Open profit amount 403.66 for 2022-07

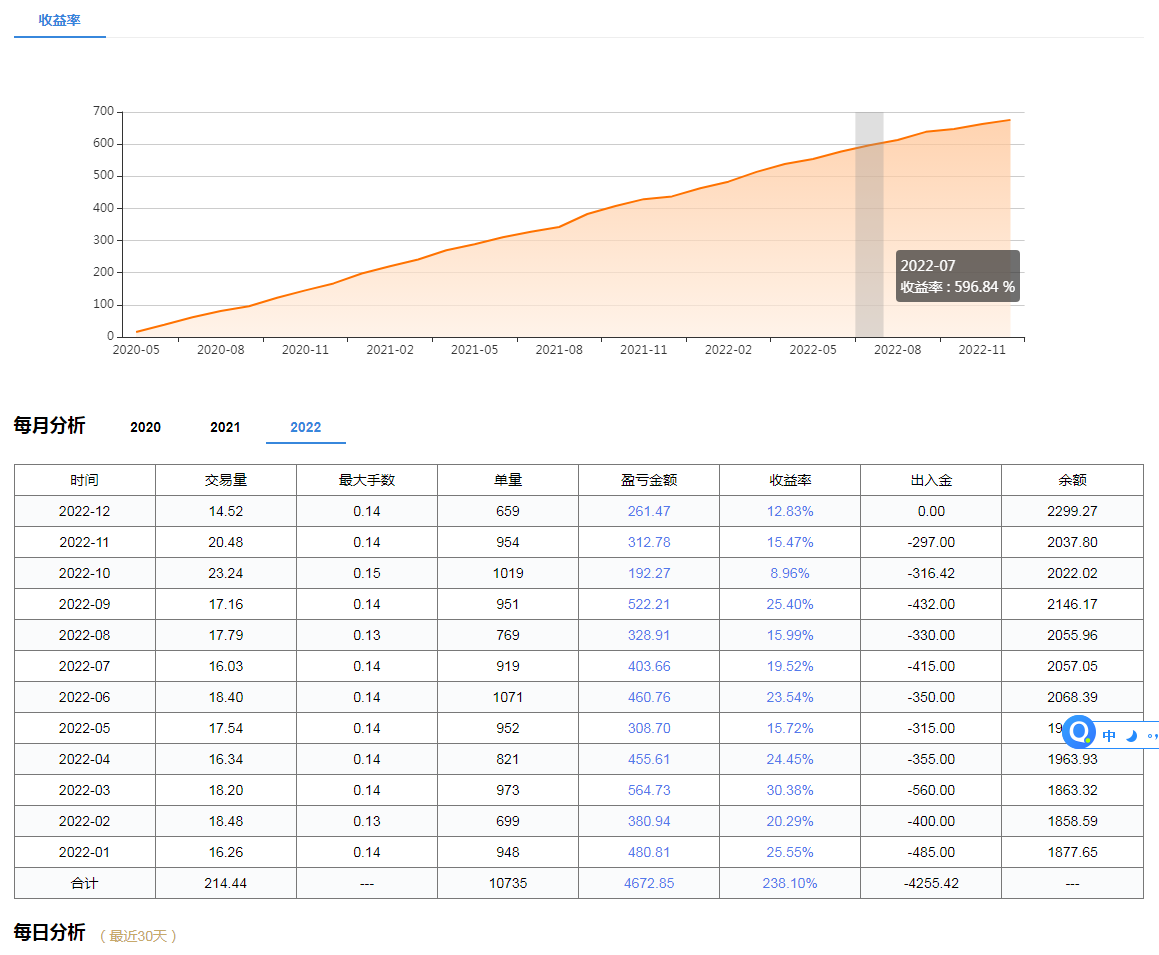pos(649,667)
